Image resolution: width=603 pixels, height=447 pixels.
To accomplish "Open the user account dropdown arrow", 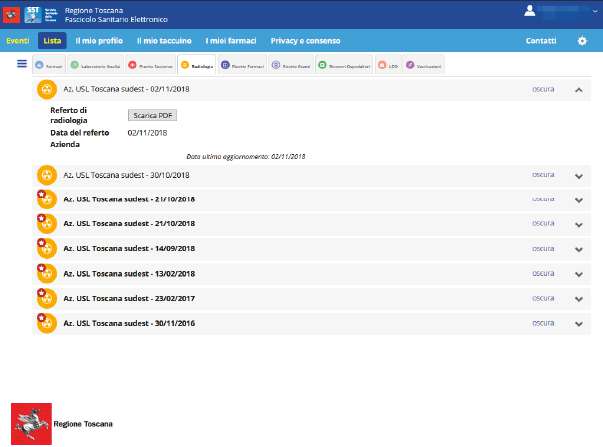I will [x=595, y=12].
